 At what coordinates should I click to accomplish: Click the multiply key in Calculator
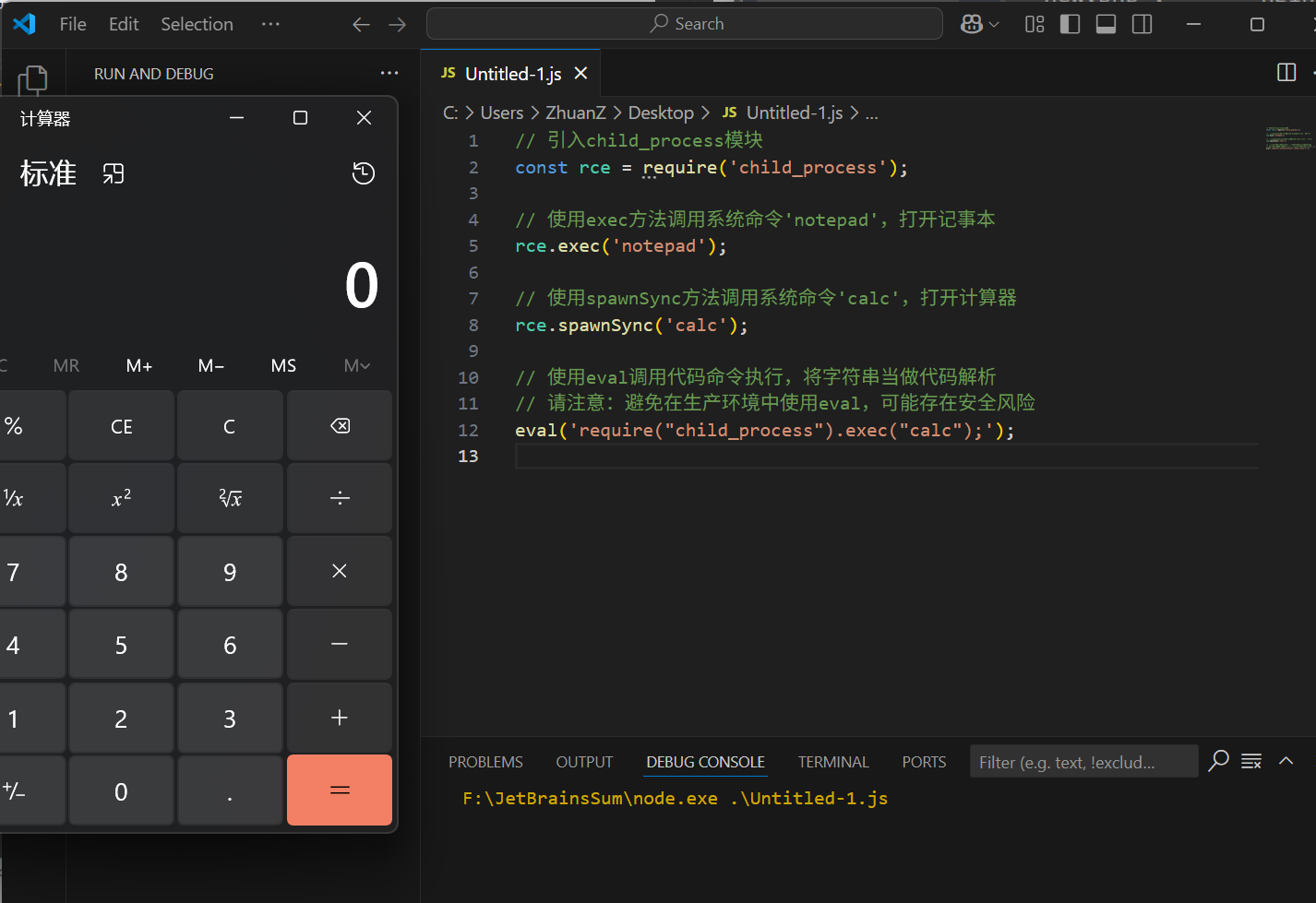pyautogui.click(x=340, y=572)
